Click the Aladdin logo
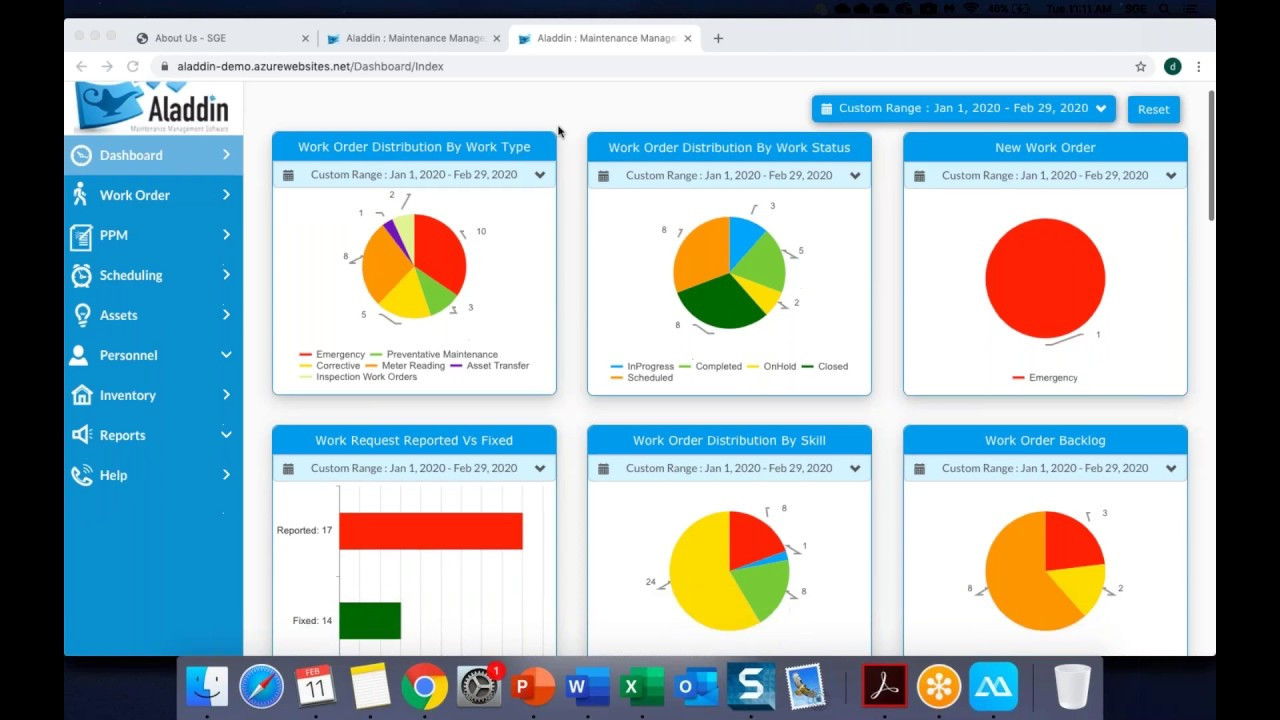Viewport: 1280px width, 720px height. tap(153, 108)
